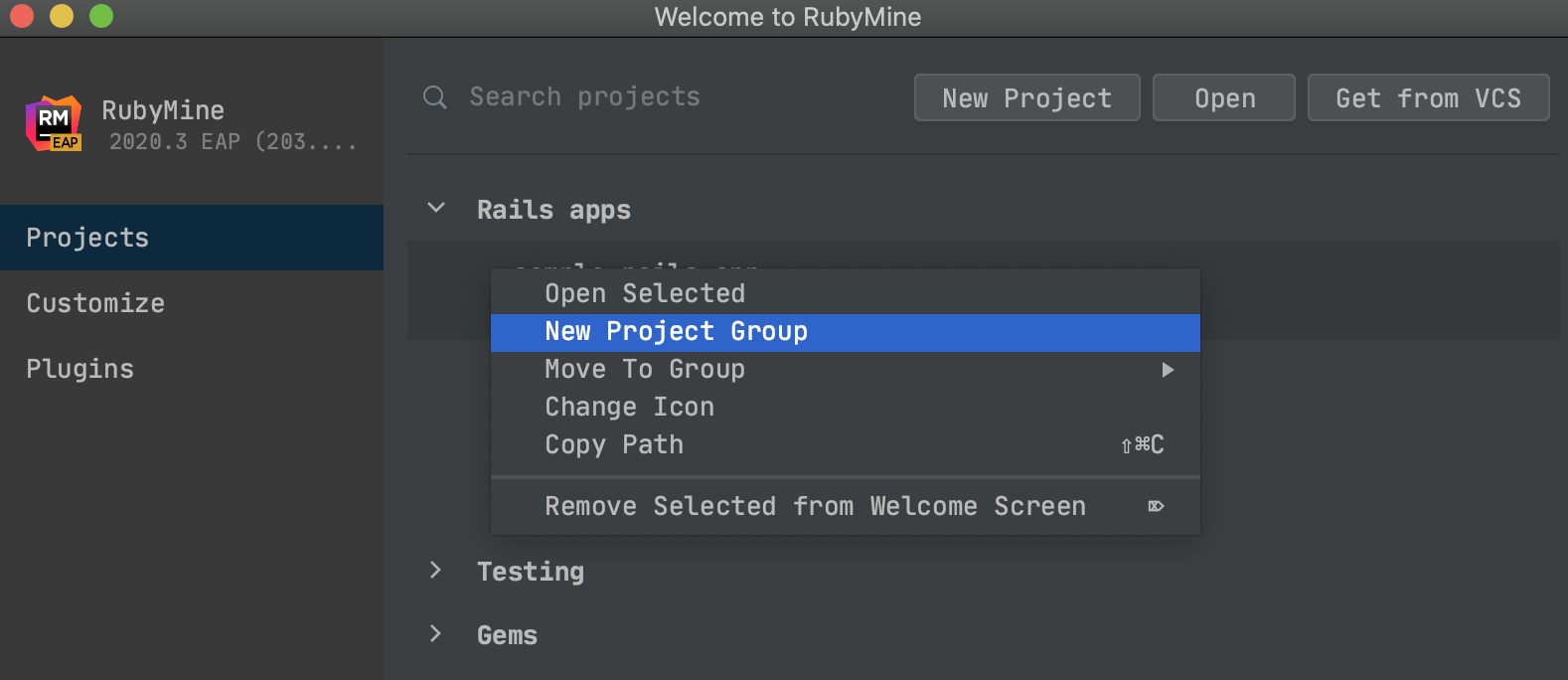This screenshot has width=1568, height=680.
Task: Click the Get from VCS button
Action: click(x=1428, y=97)
